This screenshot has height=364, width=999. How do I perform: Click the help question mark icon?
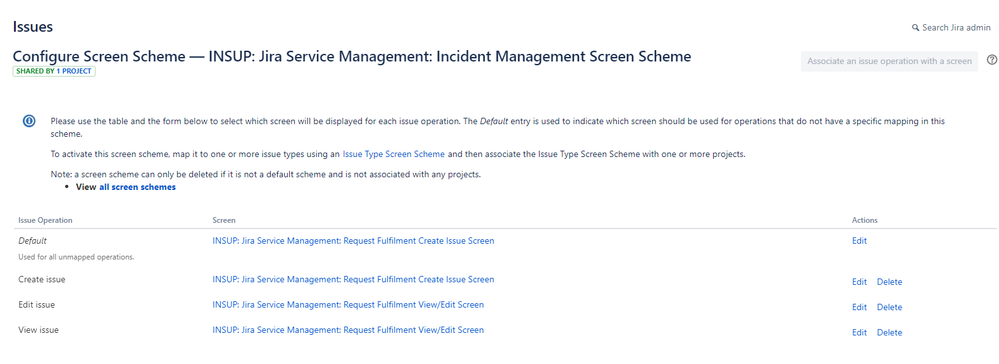[x=991, y=60]
